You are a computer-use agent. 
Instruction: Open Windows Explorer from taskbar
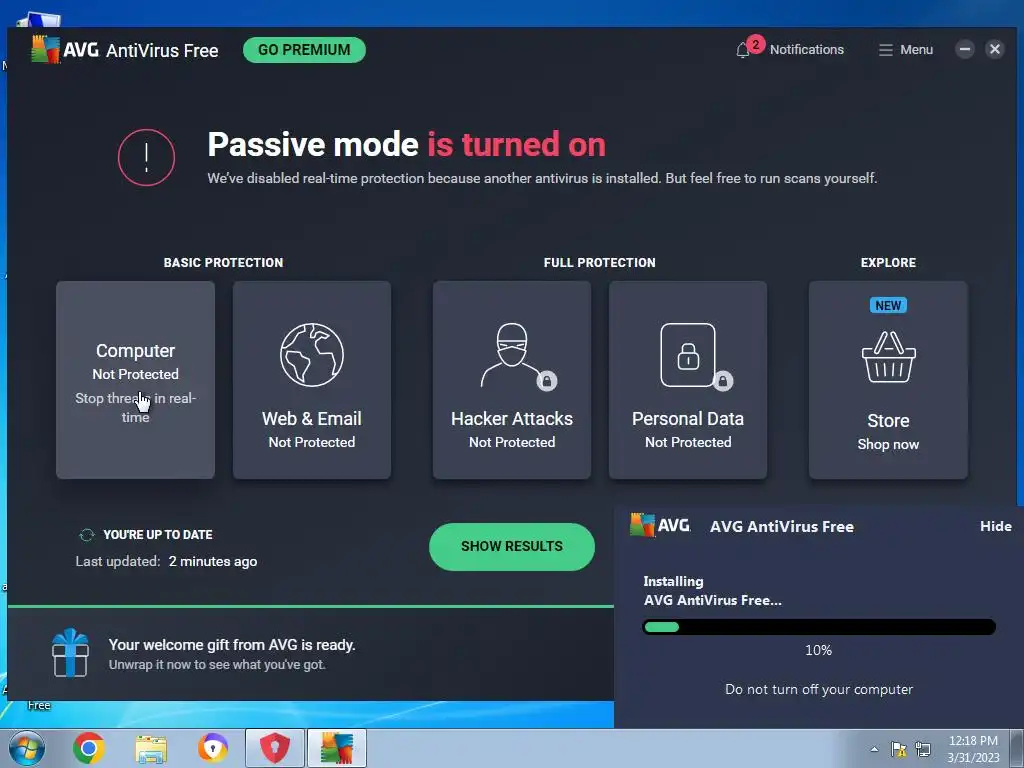(x=151, y=749)
